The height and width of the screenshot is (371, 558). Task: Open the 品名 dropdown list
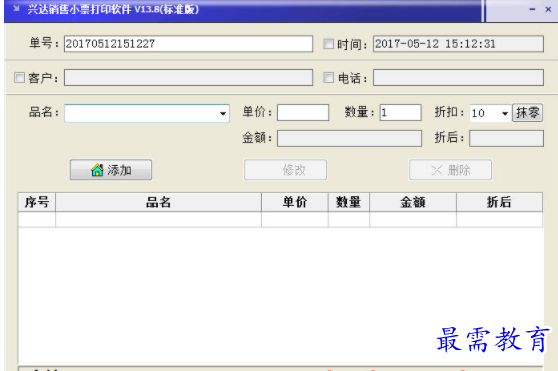pos(223,113)
